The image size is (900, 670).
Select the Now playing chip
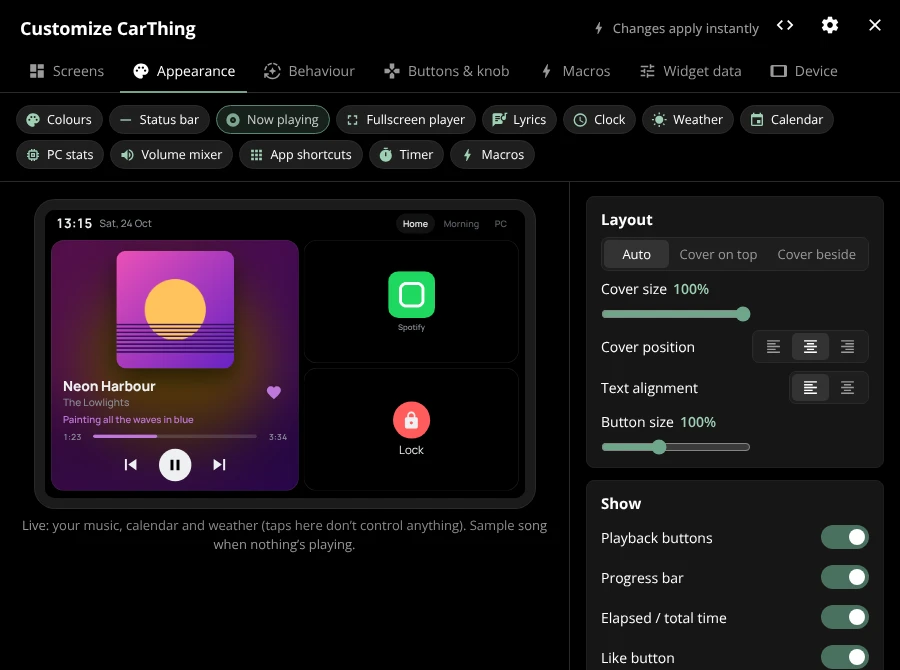pyautogui.click(x=273, y=119)
